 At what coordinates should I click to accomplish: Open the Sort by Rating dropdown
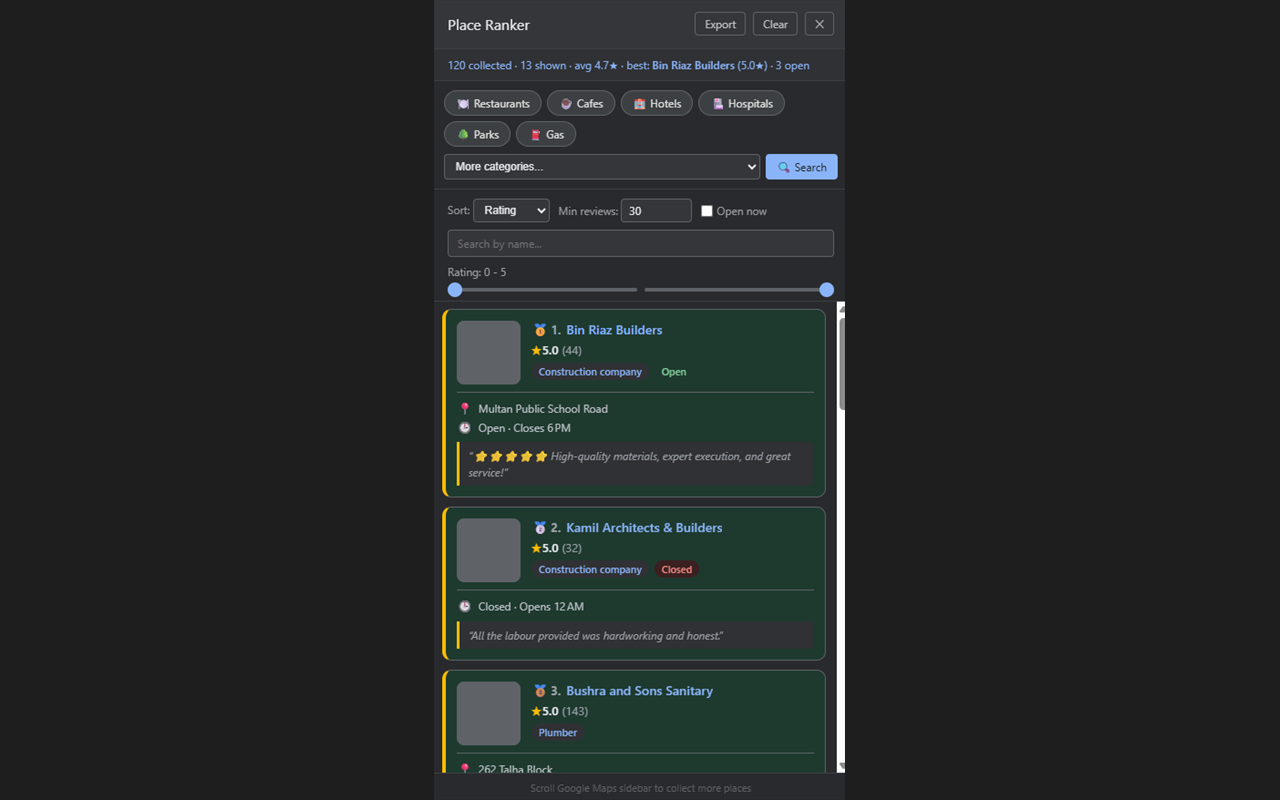tap(511, 210)
